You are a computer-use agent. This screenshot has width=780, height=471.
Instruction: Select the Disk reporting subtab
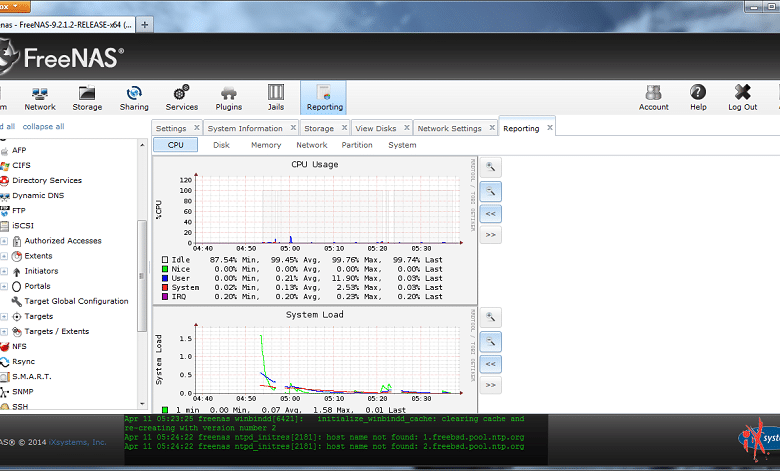tap(221, 145)
